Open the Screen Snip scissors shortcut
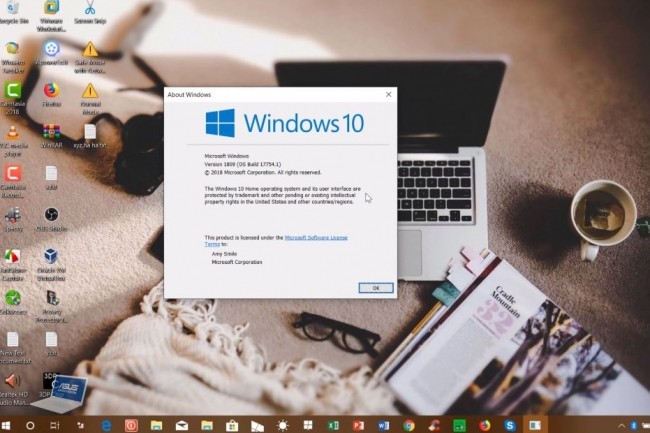This screenshot has width=650, height=433. click(x=90, y=12)
